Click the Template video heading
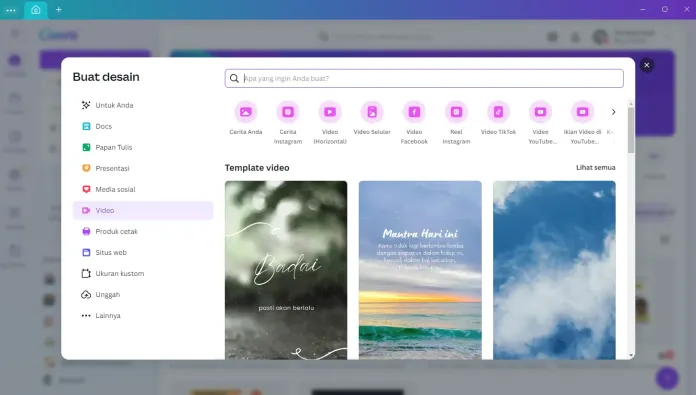This screenshot has width=696, height=395. (257, 168)
